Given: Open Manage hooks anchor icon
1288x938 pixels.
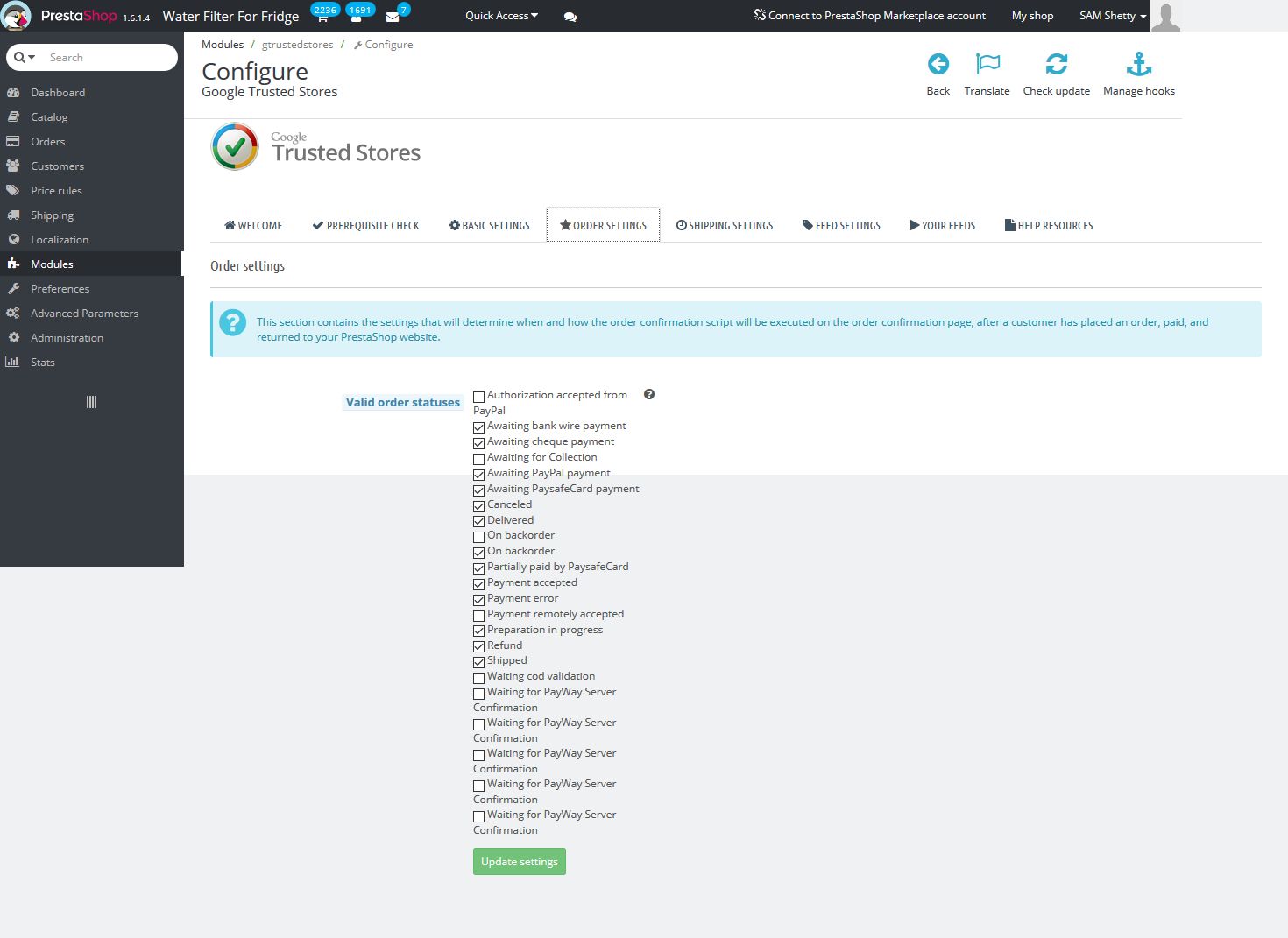Looking at the screenshot, I should click(1138, 64).
